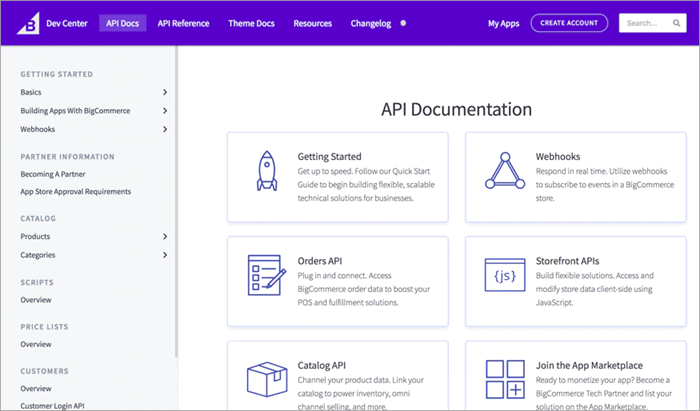Click the search magnifier icon
Screen dimensions: 700x411
click(x=676, y=23)
